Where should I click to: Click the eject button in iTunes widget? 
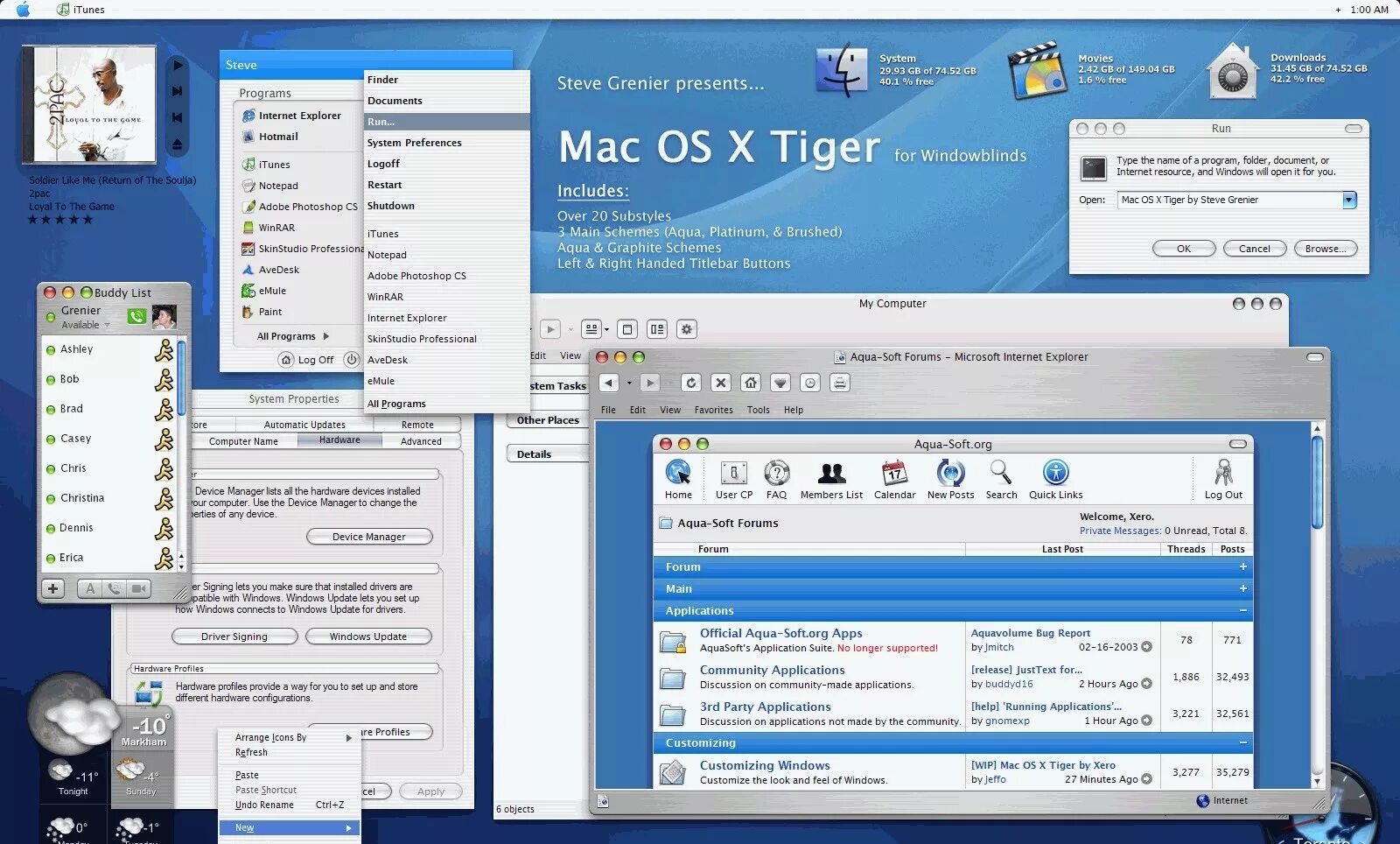click(178, 144)
